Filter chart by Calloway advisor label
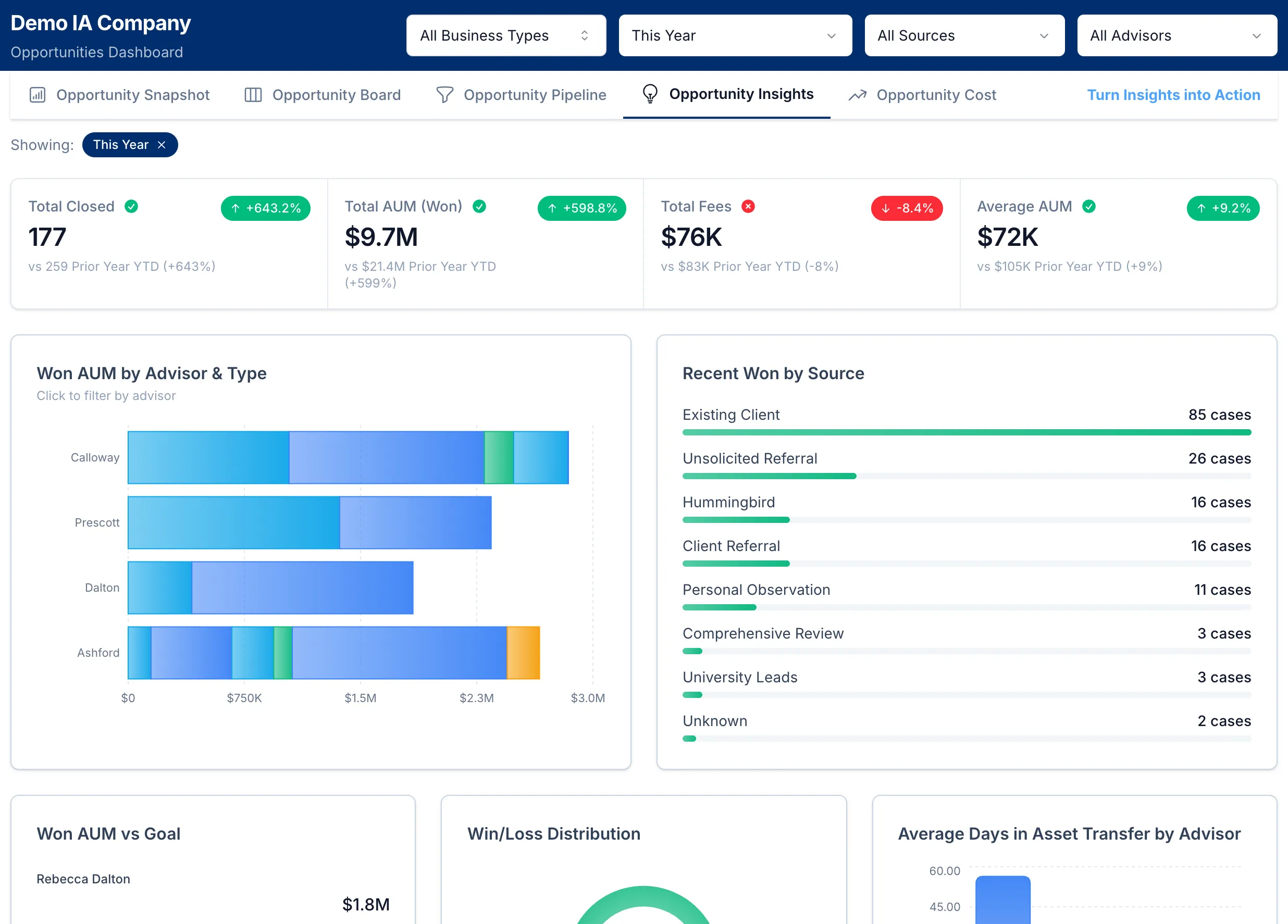The height and width of the screenshot is (924, 1288). tap(95, 457)
